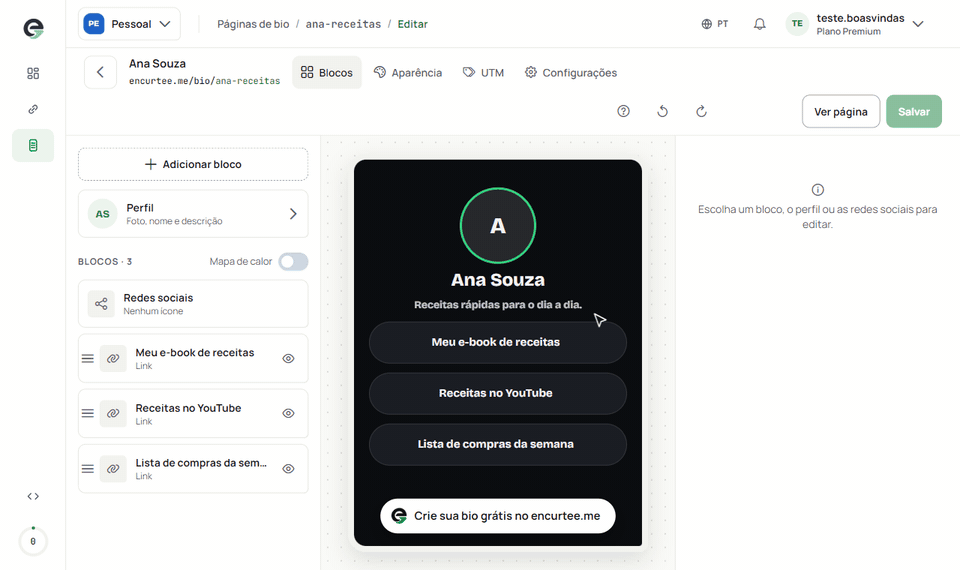The image size is (960, 570).
Task: Select the Redes sociais block
Action: (193, 304)
